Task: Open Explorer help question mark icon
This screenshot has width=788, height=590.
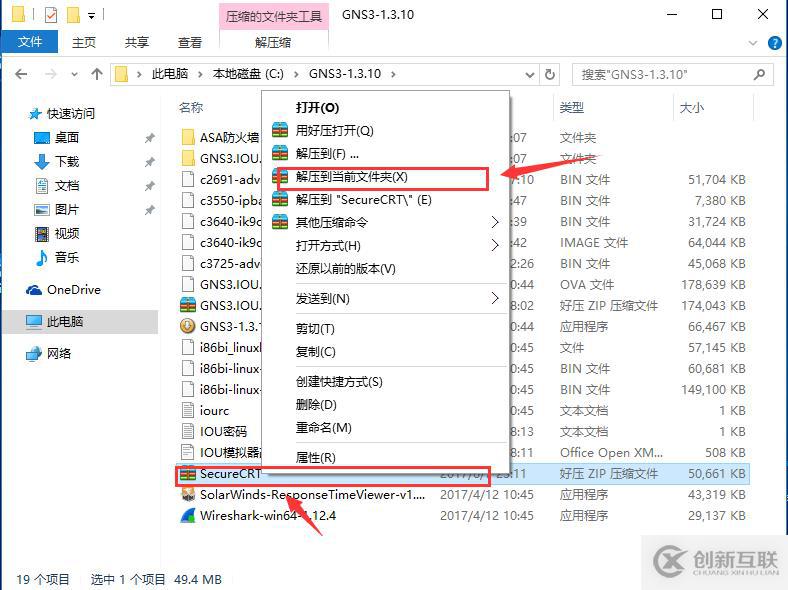Action: tap(774, 43)
